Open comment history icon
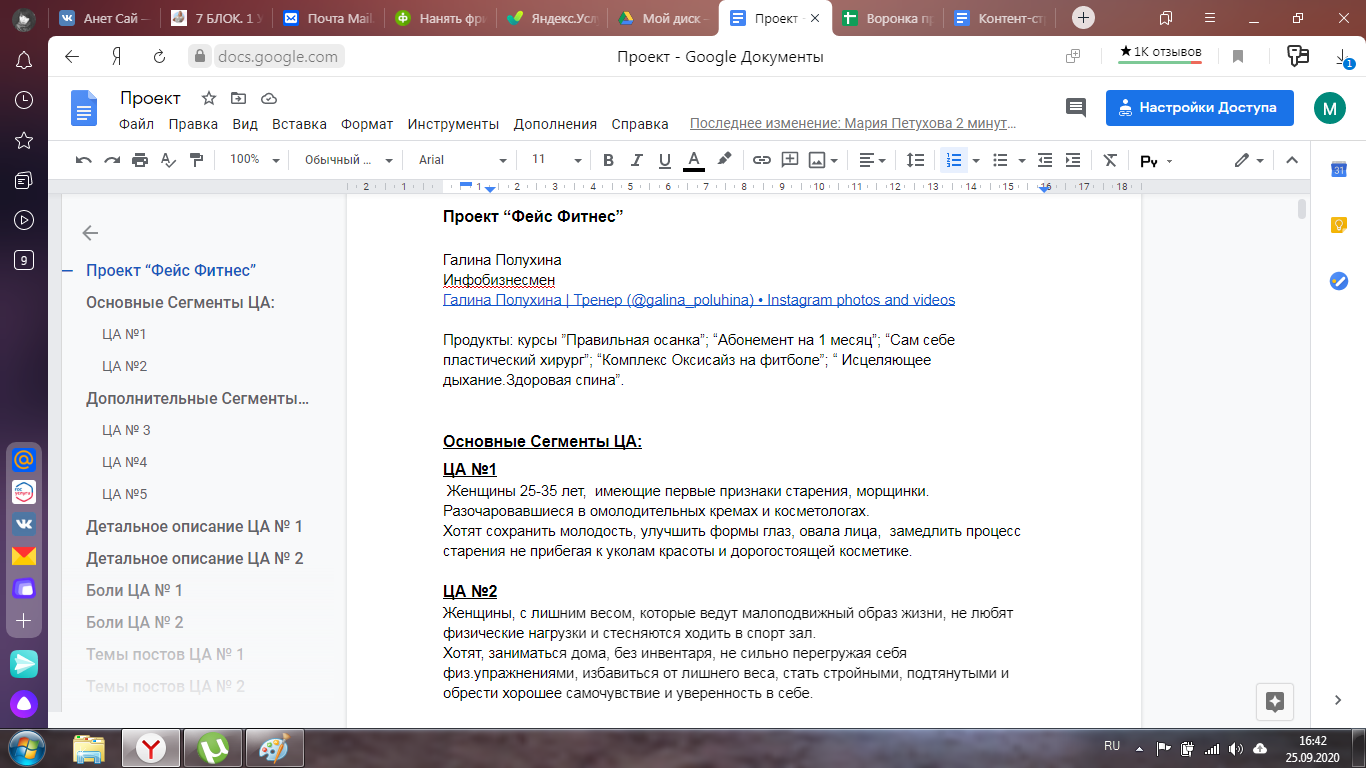 [1076, 108]
